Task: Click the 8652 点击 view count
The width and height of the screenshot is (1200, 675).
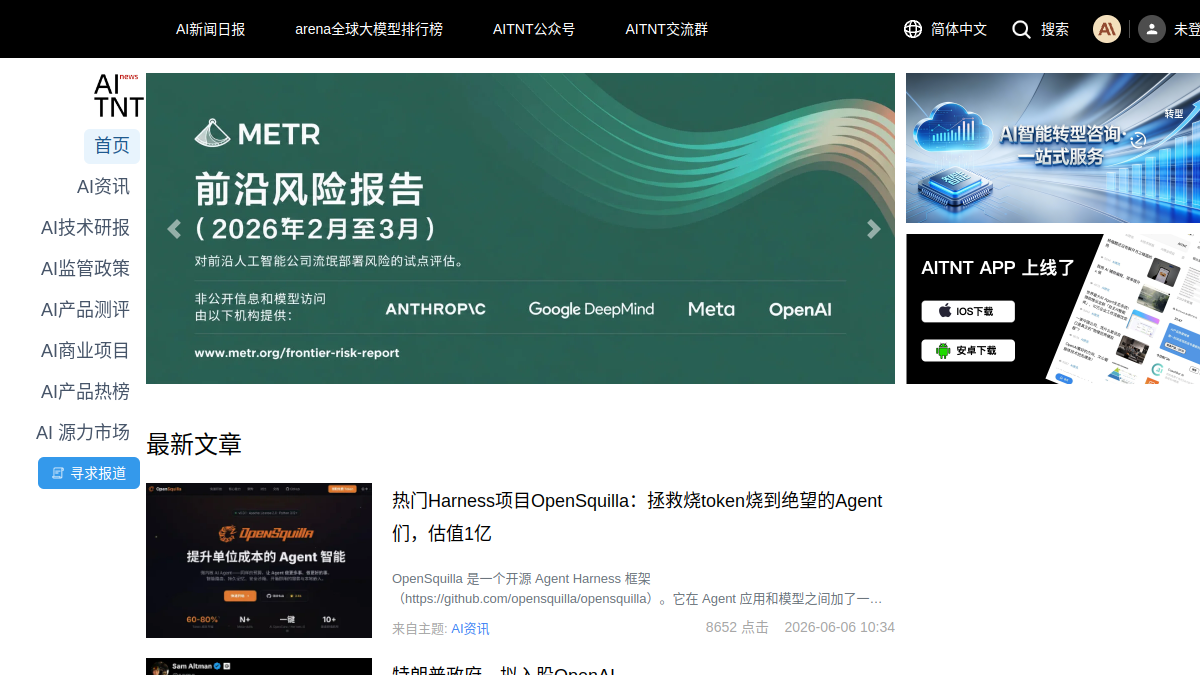Action: (737, 627)
